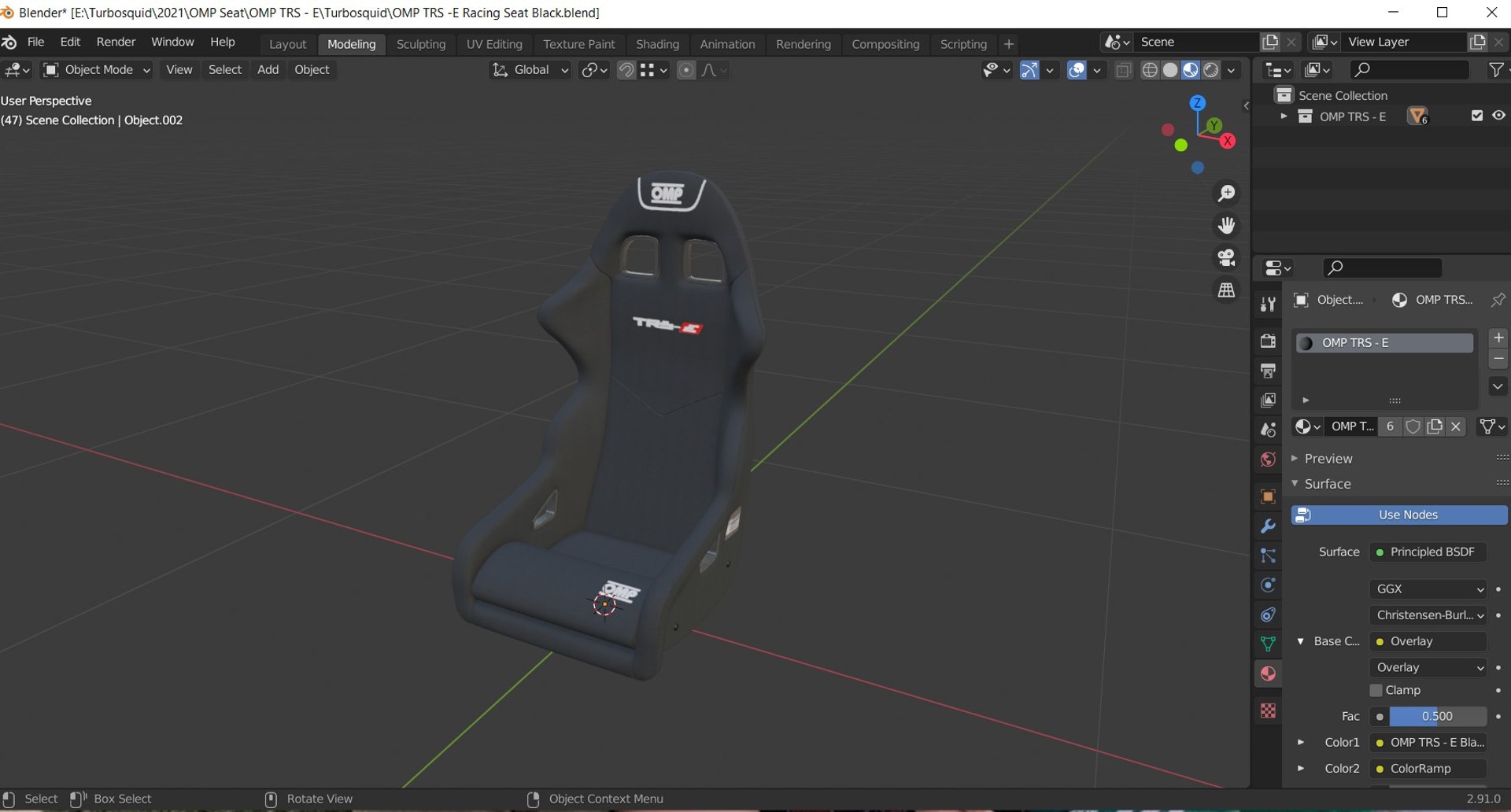Uncheck OMP TRS - E collection exclude checkbox
Screen dimensions: 1511x812
(x=1477, y=116)
